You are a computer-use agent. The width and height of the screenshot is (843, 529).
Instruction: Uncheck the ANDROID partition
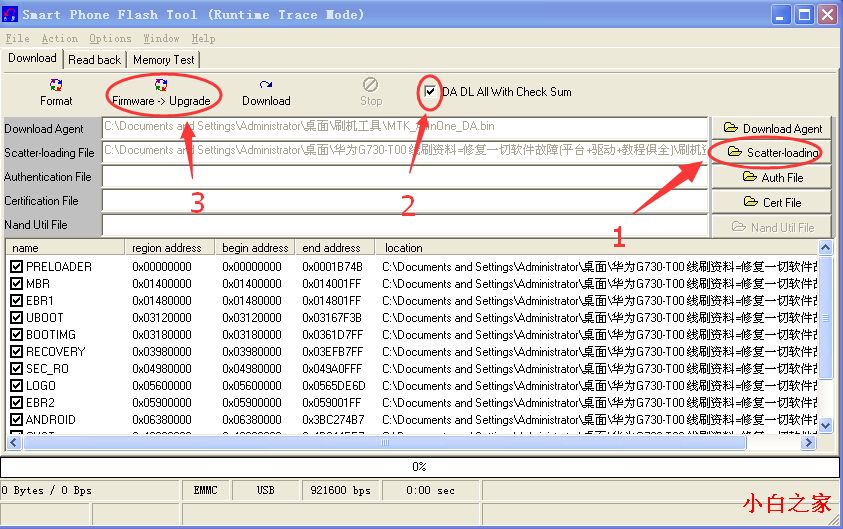(x=17, y=420)
